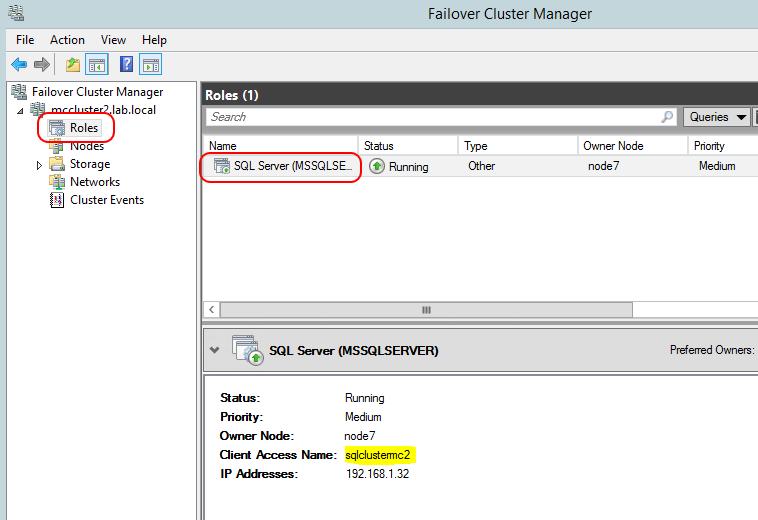Click the SQL Server details pane icon
The width and height of the screenshot is (758, 520).
pos(247,349)
